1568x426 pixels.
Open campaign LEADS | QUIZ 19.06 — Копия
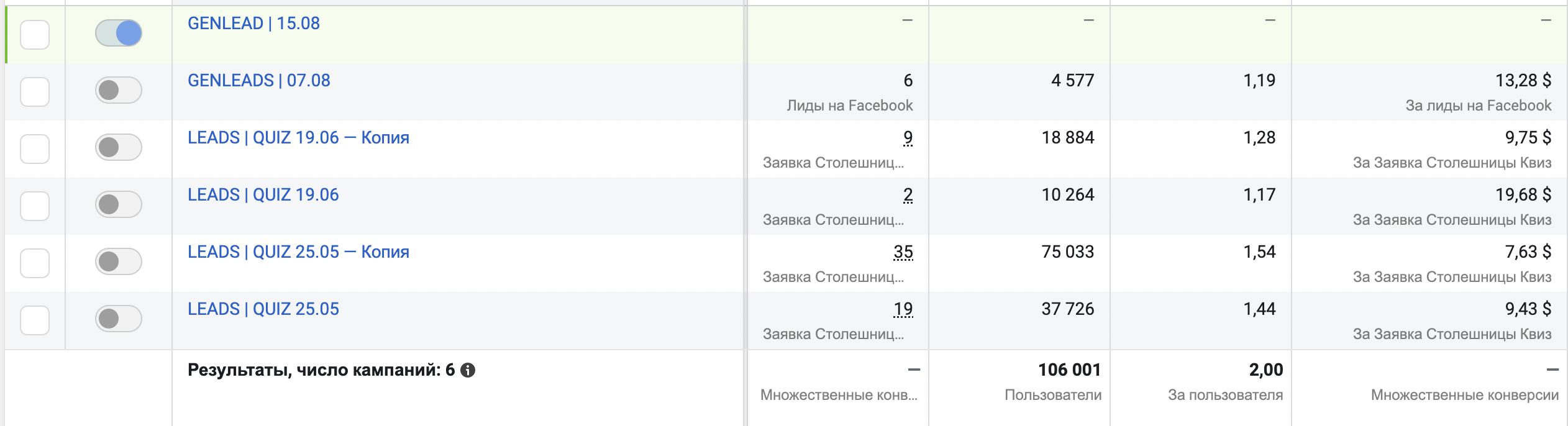pyautogui.click(x=298, y=138)
